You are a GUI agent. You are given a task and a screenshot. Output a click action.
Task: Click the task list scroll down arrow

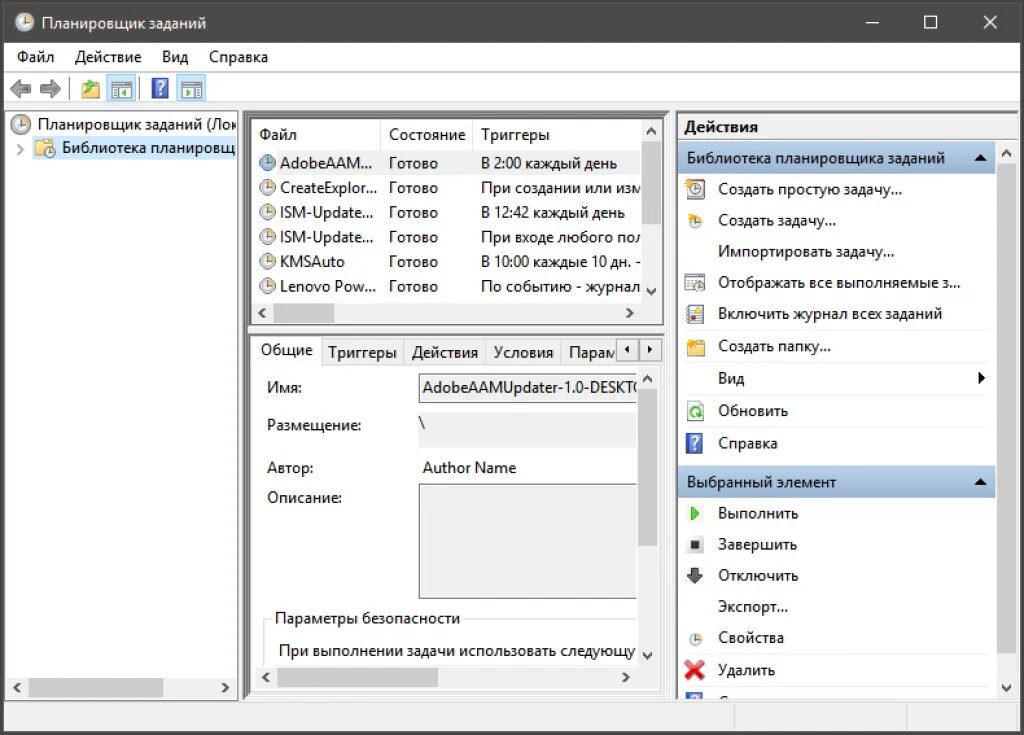651,291
